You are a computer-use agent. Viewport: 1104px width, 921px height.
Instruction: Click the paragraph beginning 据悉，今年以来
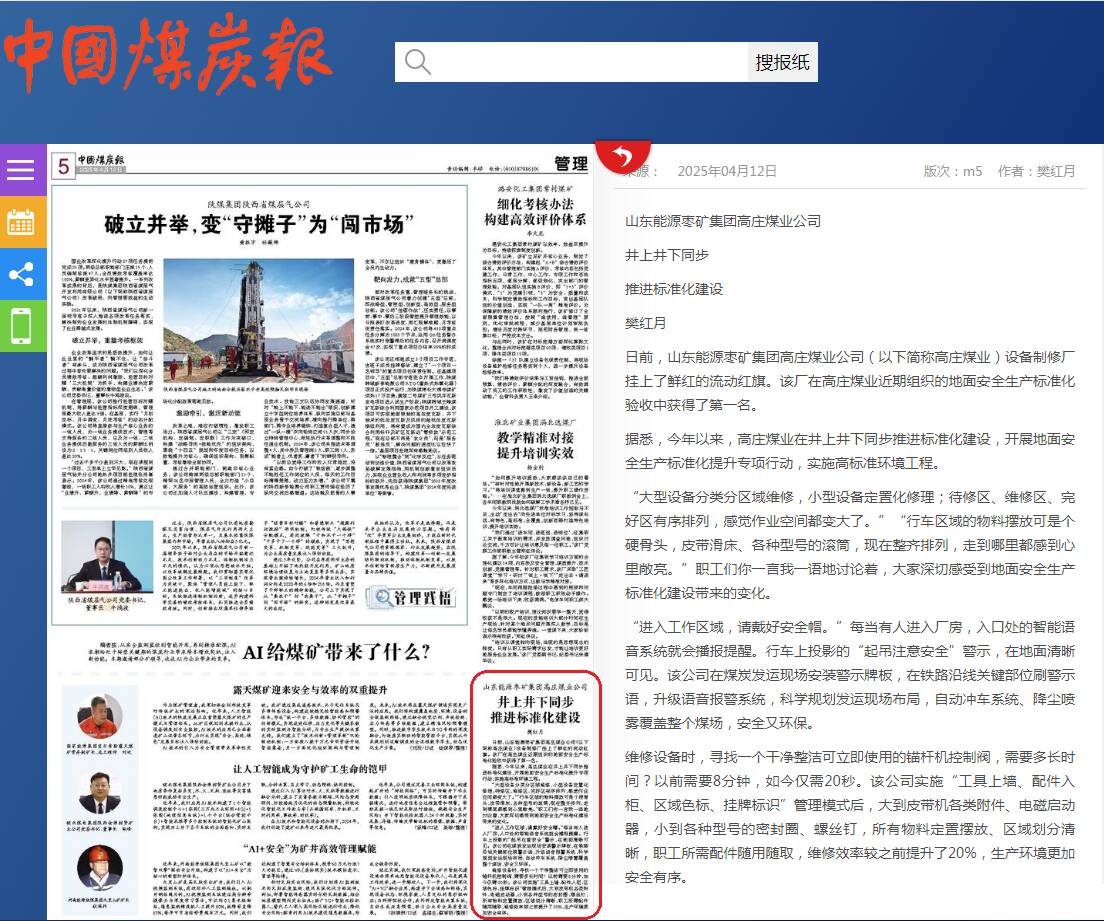(850, 451)
